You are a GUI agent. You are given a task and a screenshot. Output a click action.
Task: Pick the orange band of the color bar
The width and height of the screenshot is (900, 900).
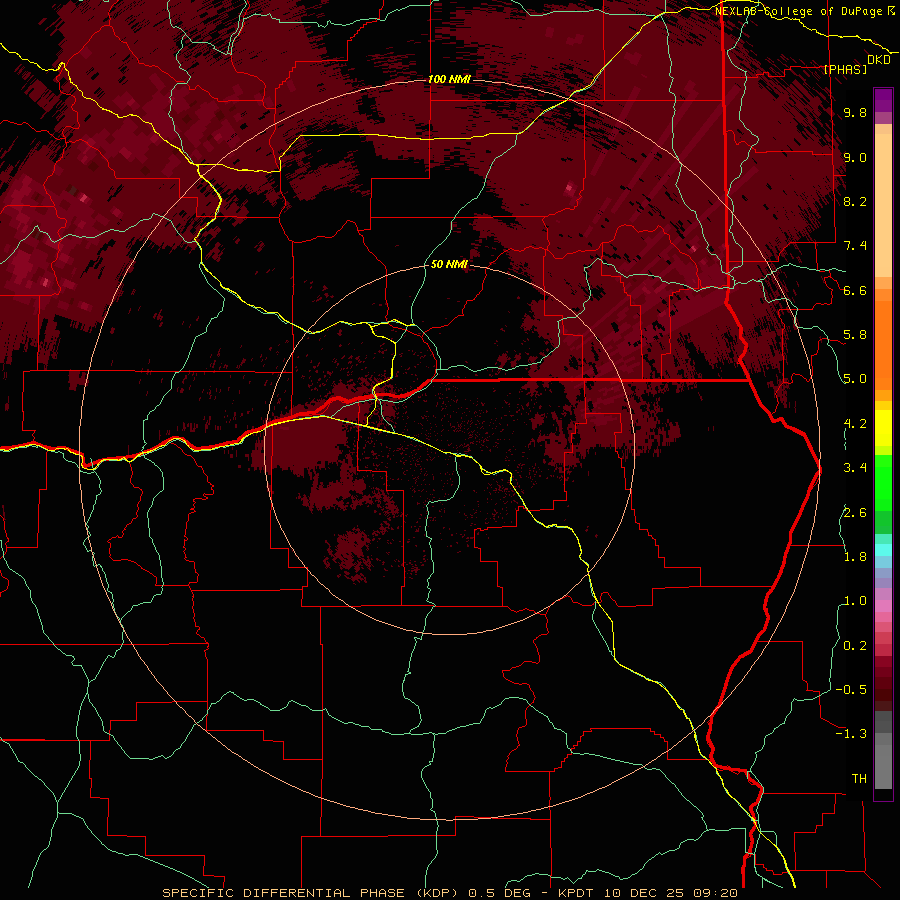click(x=883, y=344)
